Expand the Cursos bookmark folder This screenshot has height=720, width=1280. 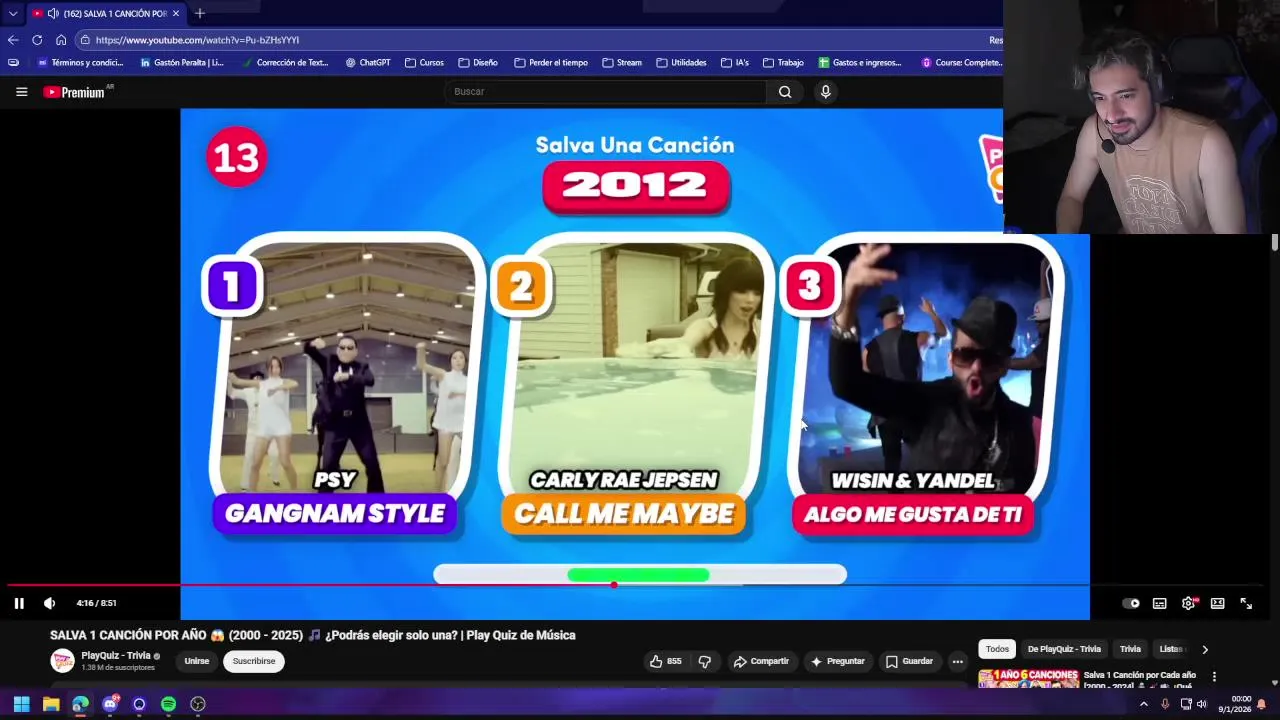tap(424, 63)
